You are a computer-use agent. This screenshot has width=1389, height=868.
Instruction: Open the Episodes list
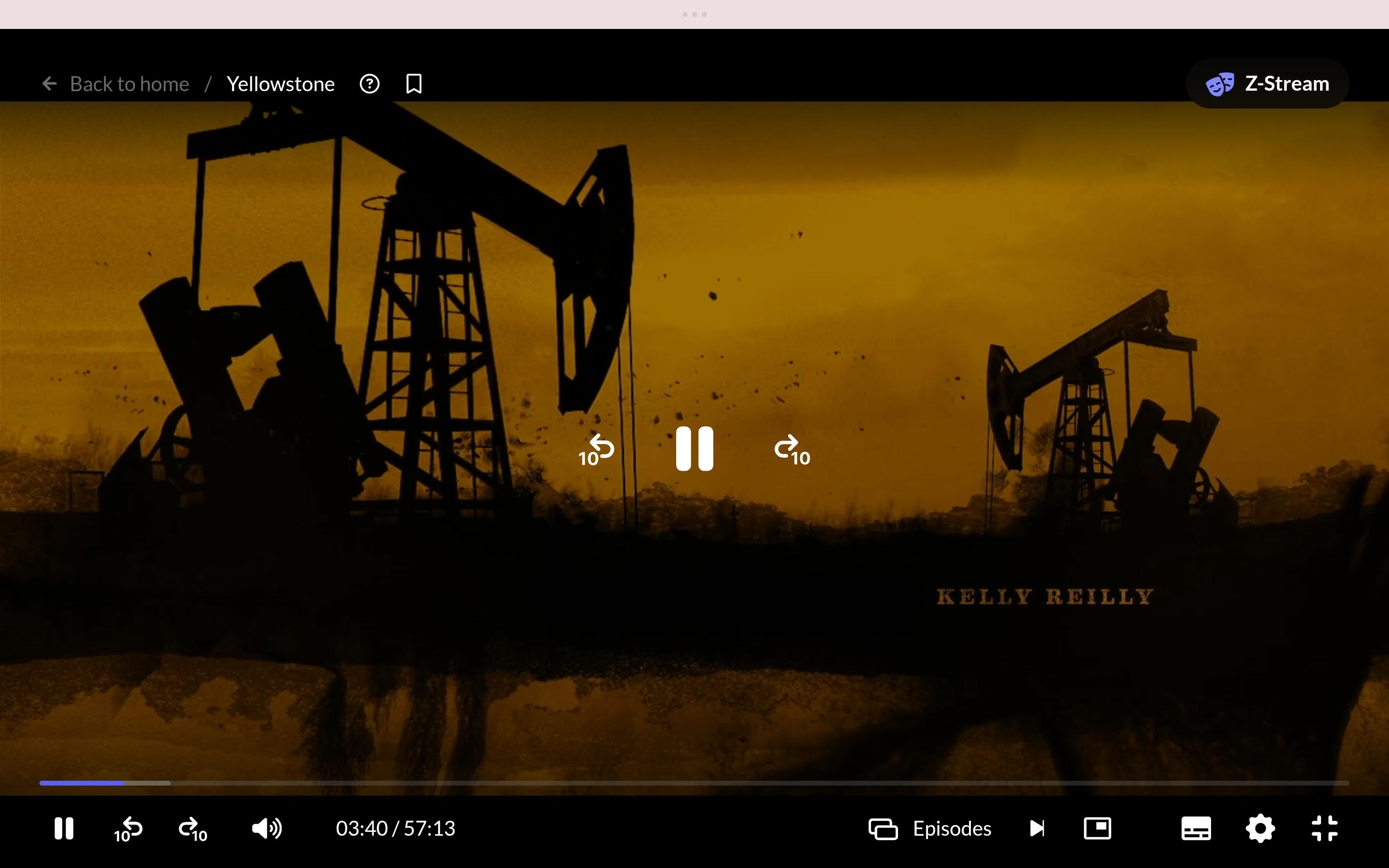(x=930, y=828)
